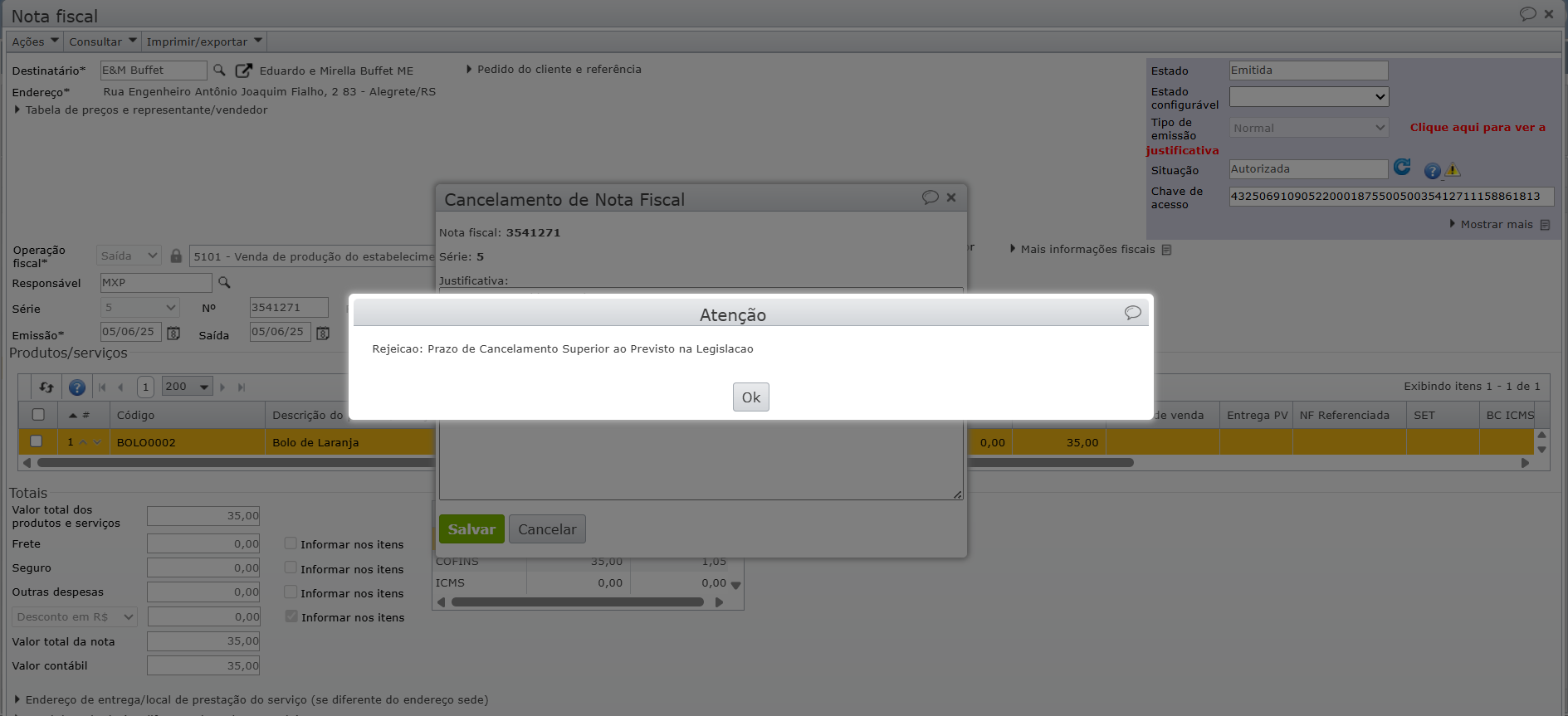Screen dimensions: 1568x716
Task: Open the Saída date calendar picker
Action: coord(323,333)
